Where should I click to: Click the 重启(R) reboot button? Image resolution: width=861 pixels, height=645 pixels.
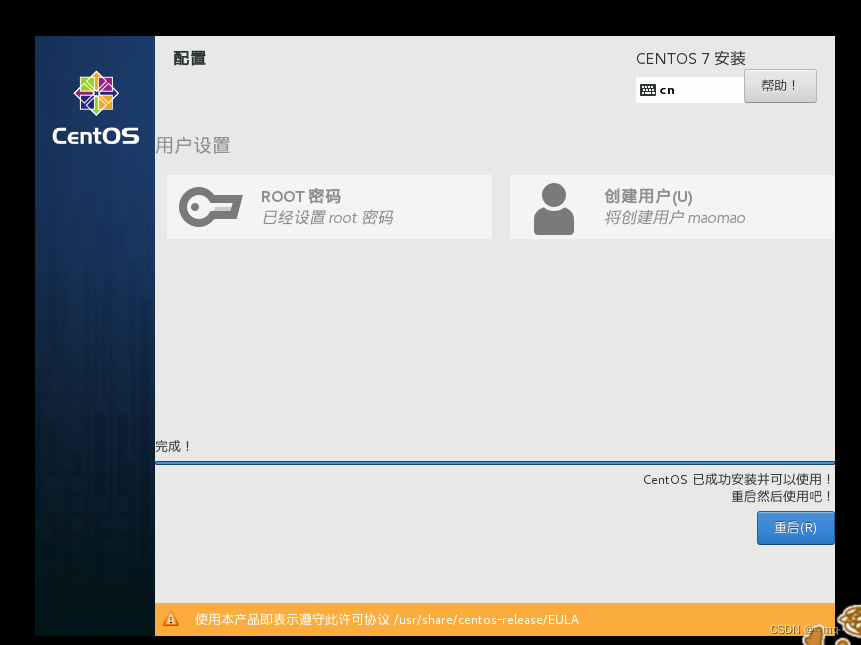point(795,528)
